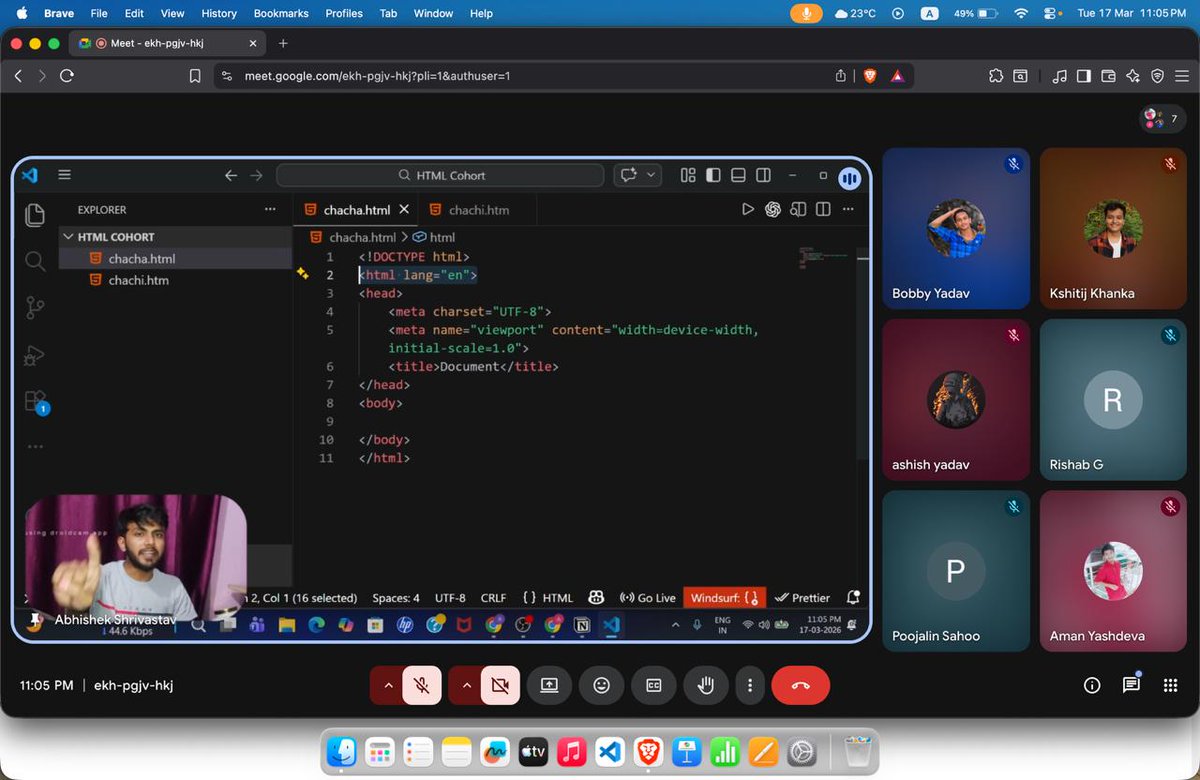Open the Meet activities grid icon
Screen dimensions: 1200x780
(x=1170, y=685)
